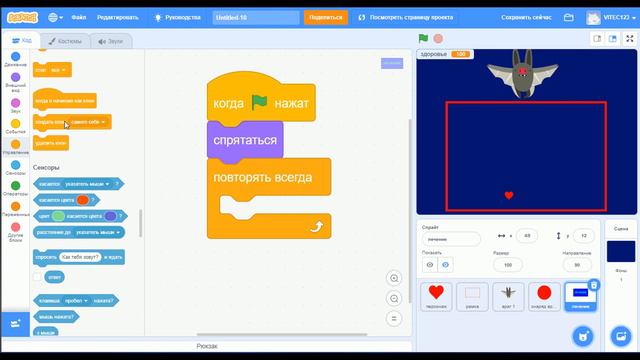Open клавиша block's пробел dropdown
Viewport: 640px width, 360px height.
tap(76, 301)
